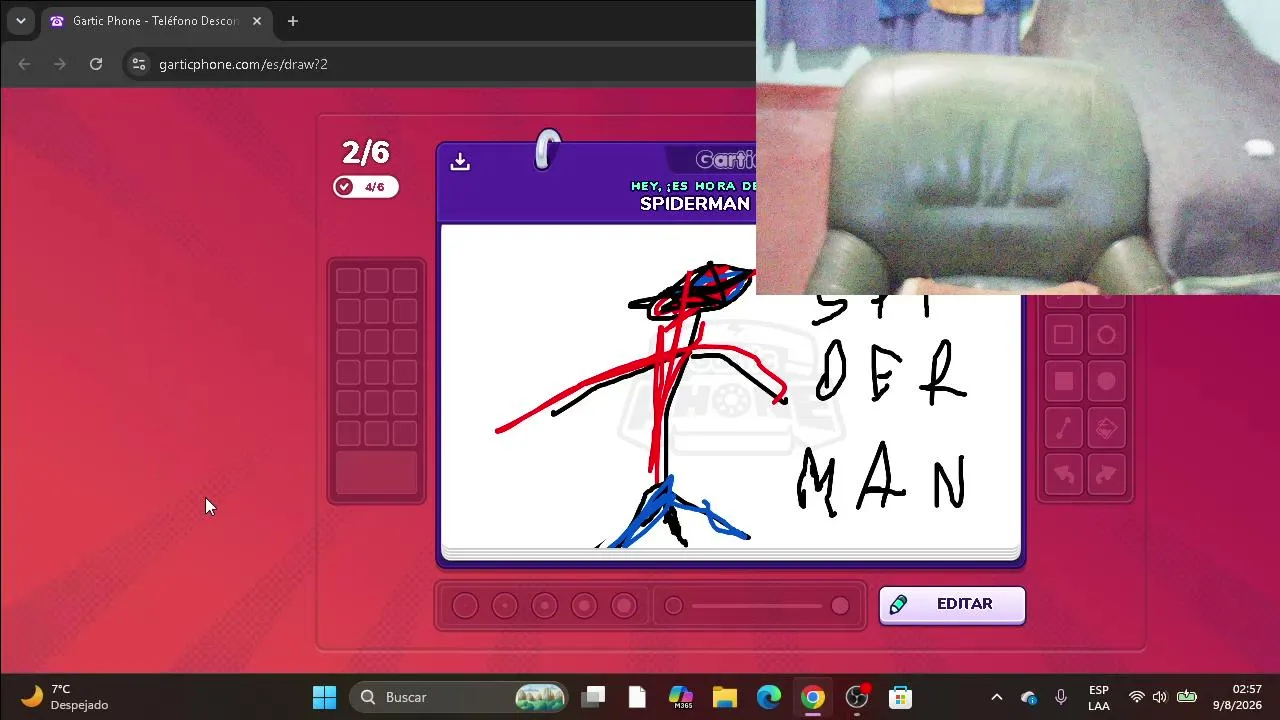The image size is (1280, 720).
Task: Open File Explorer from the taskbar
Action: pyautogui.click(x=725, y=697)
